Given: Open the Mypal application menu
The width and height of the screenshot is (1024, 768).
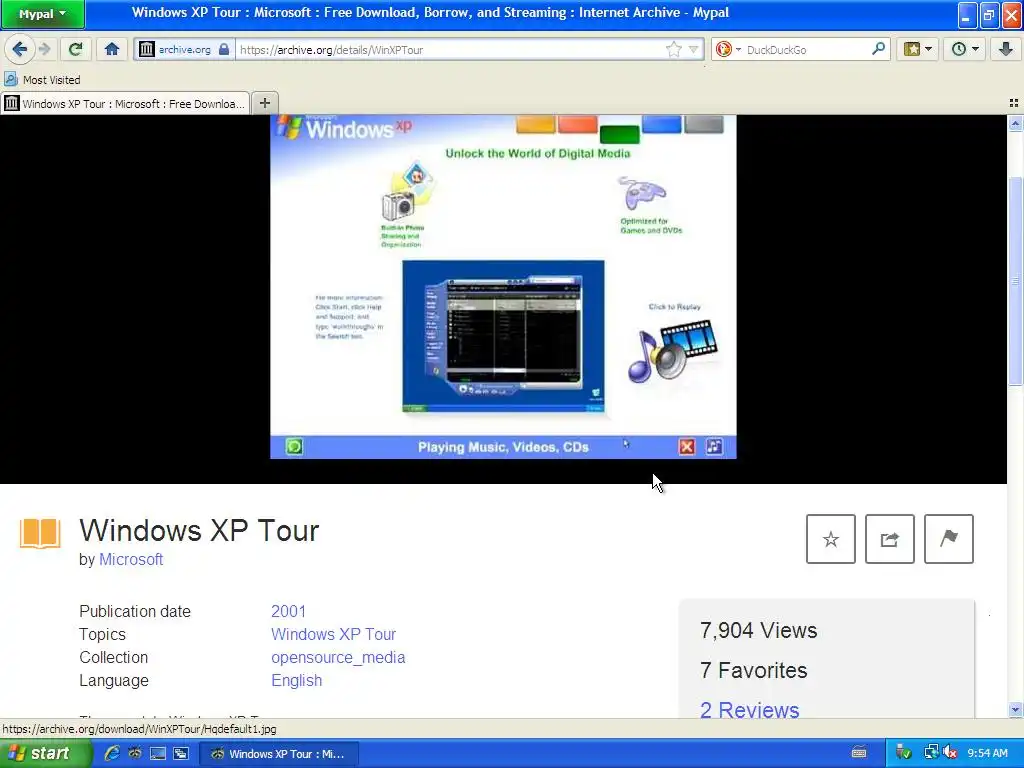Looking at the screenshot, I should click(x=42, y=14).
